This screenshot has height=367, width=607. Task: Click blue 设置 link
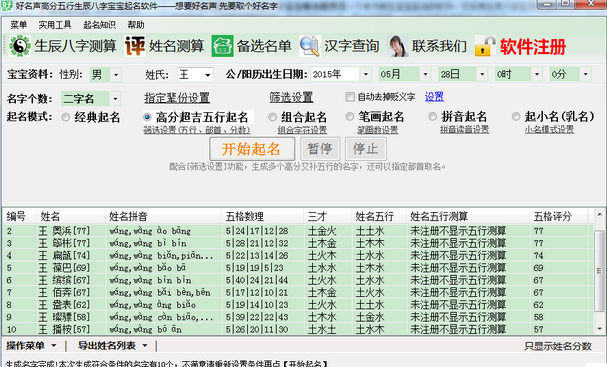click(x=434, y=96)
